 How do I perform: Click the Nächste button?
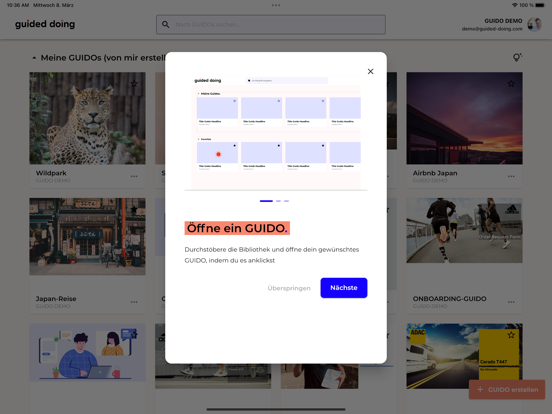[344, 288]
